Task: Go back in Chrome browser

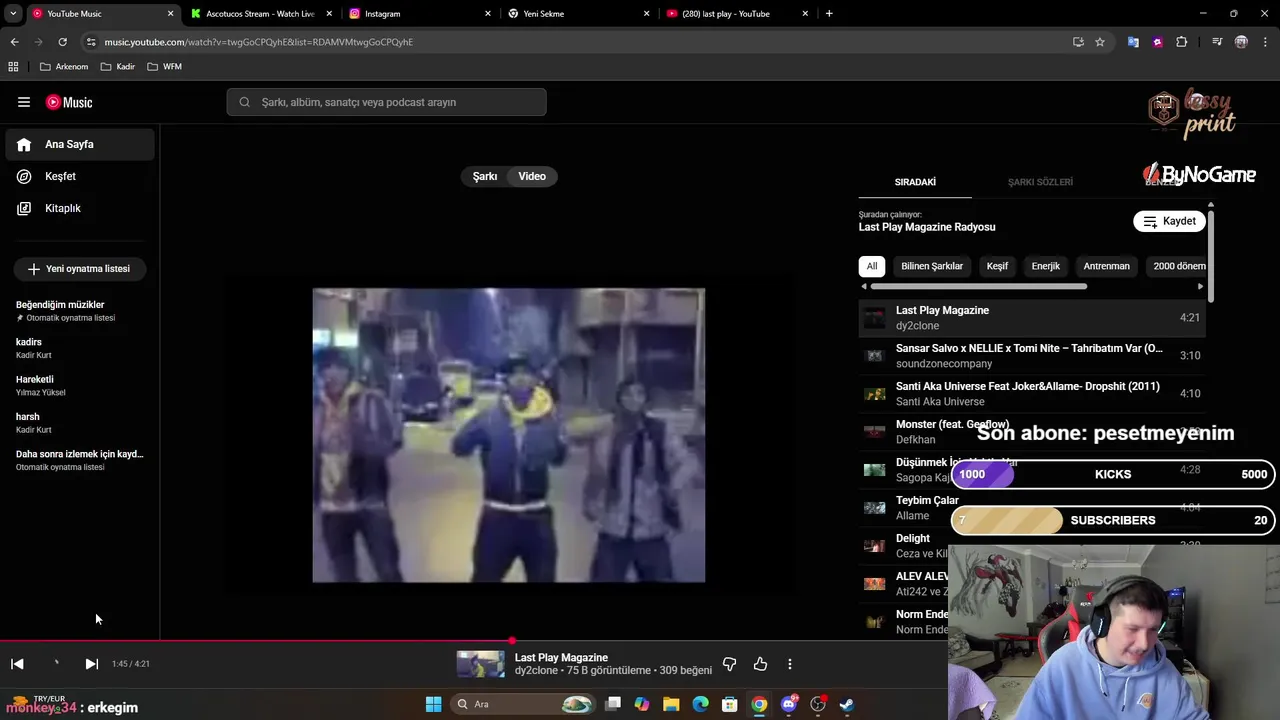Action: tap(14, 42)
